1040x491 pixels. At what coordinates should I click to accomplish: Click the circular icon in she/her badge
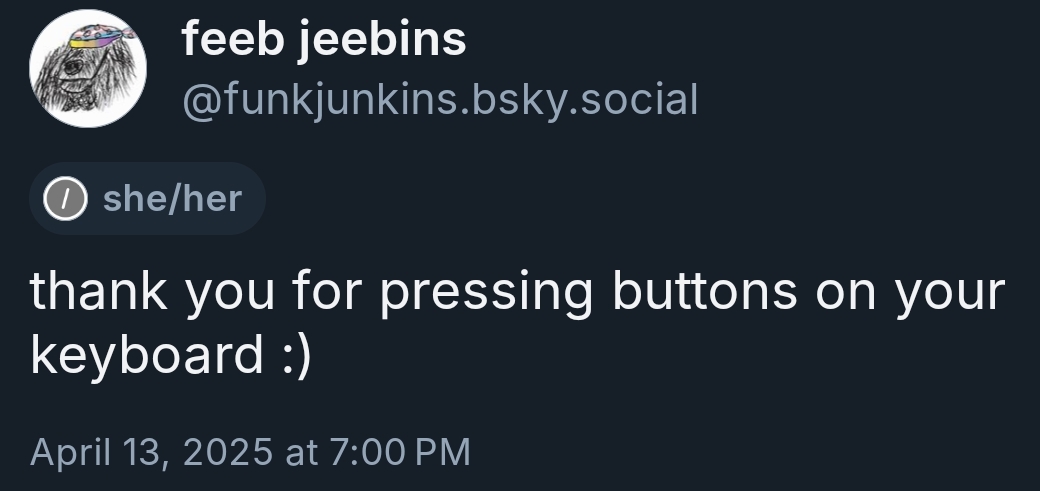61,198
